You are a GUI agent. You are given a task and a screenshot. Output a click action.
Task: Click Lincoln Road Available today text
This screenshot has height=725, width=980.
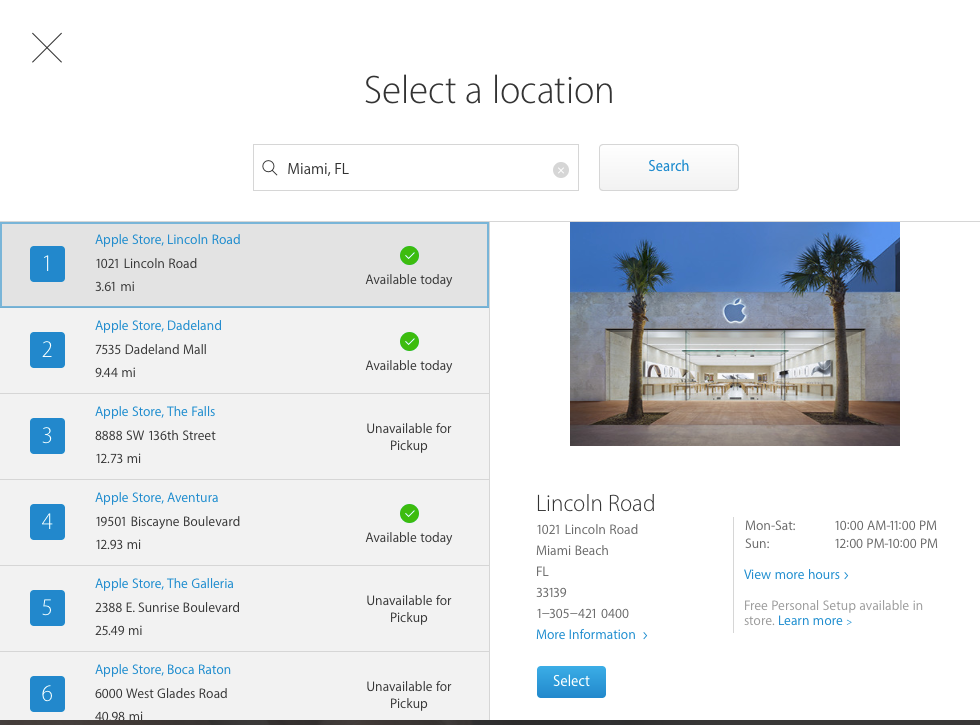[409, 279]
